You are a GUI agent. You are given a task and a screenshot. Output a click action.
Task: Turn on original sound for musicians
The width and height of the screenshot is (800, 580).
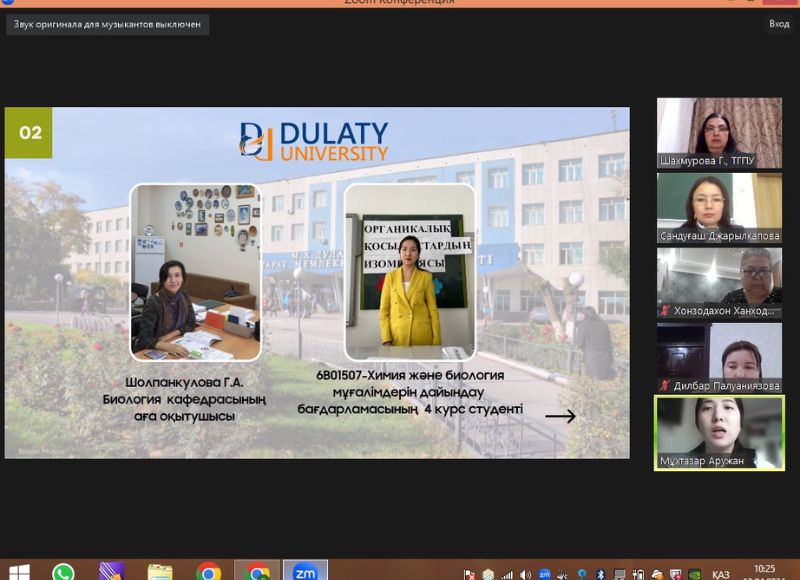click(x=108, y=24)
